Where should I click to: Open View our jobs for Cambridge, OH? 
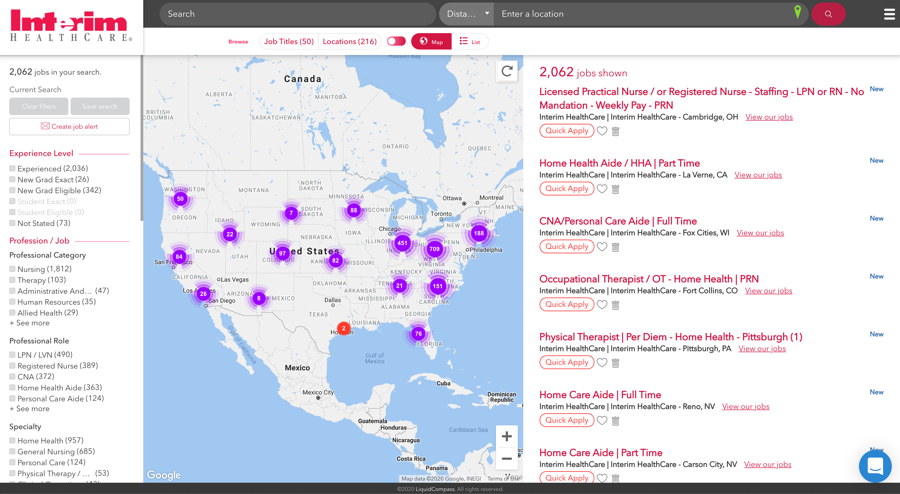pos(769,117)
